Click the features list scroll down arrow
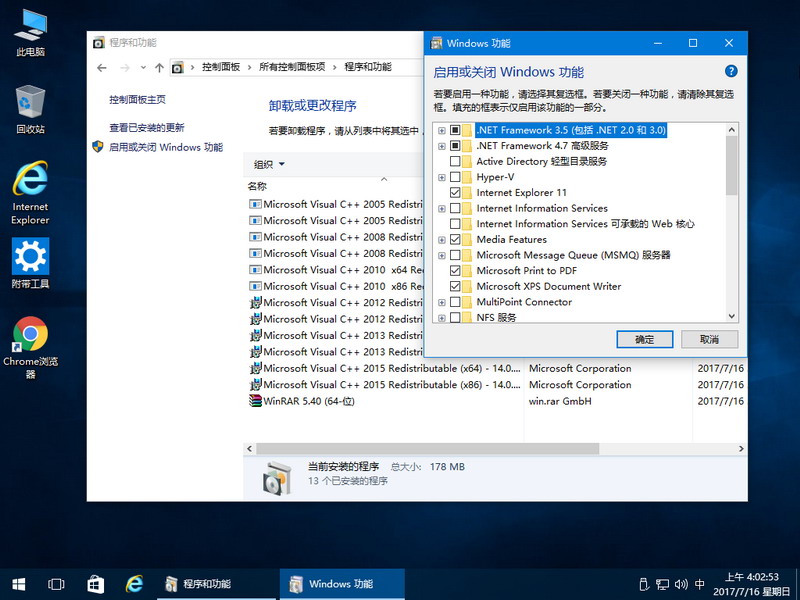The height and width of the screenshot is (600, 800). (731, 316)
